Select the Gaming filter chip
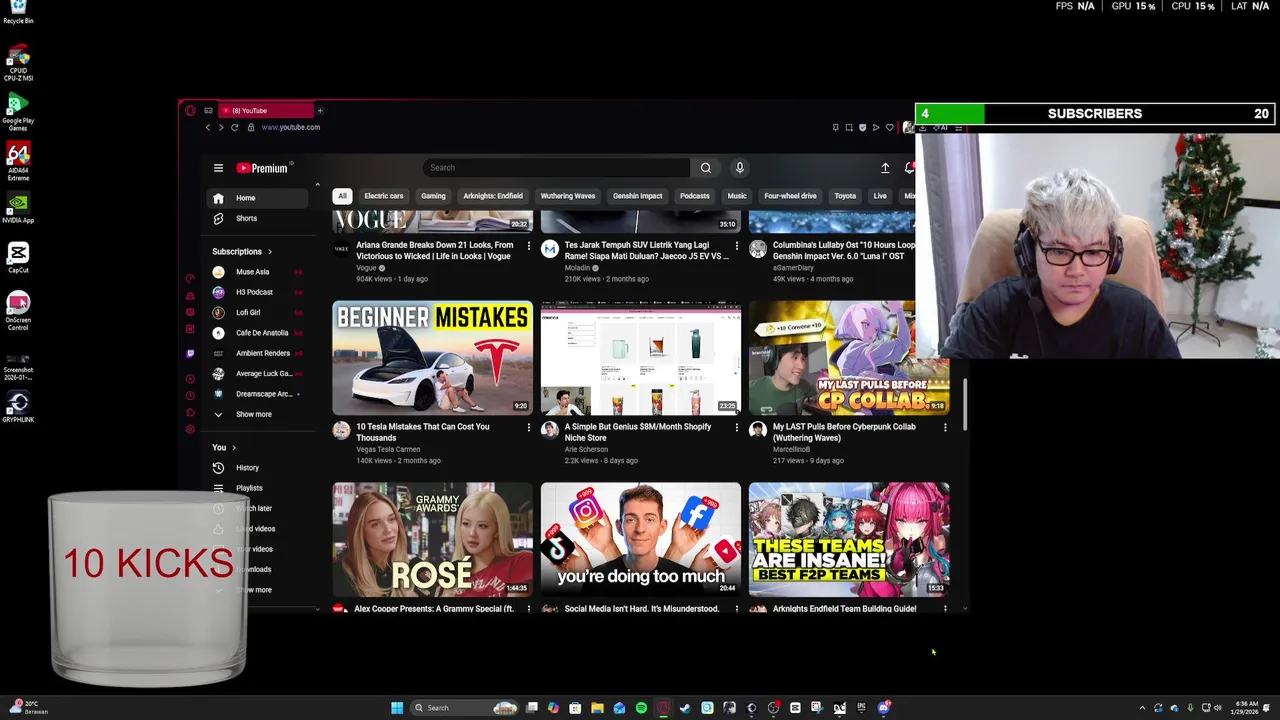The height and width of the screenshot is (720, 1280). (433, 196)
